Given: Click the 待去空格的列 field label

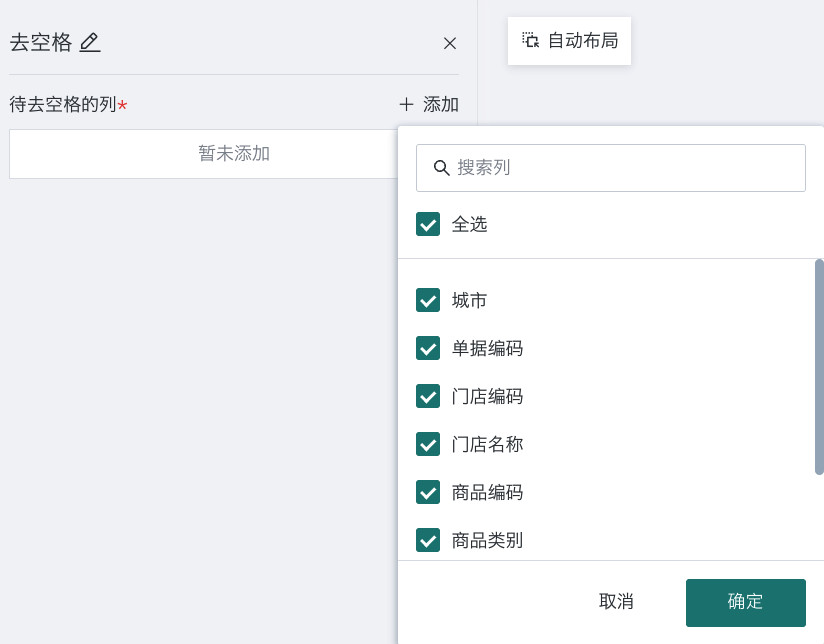Looking at the screenshot, I should coord(63,104).
